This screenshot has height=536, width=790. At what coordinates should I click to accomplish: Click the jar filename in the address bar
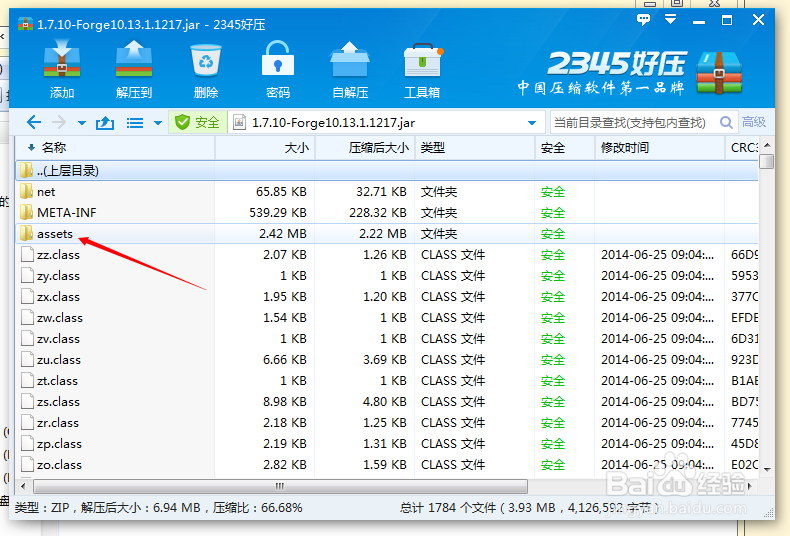(x=333, y=123)
